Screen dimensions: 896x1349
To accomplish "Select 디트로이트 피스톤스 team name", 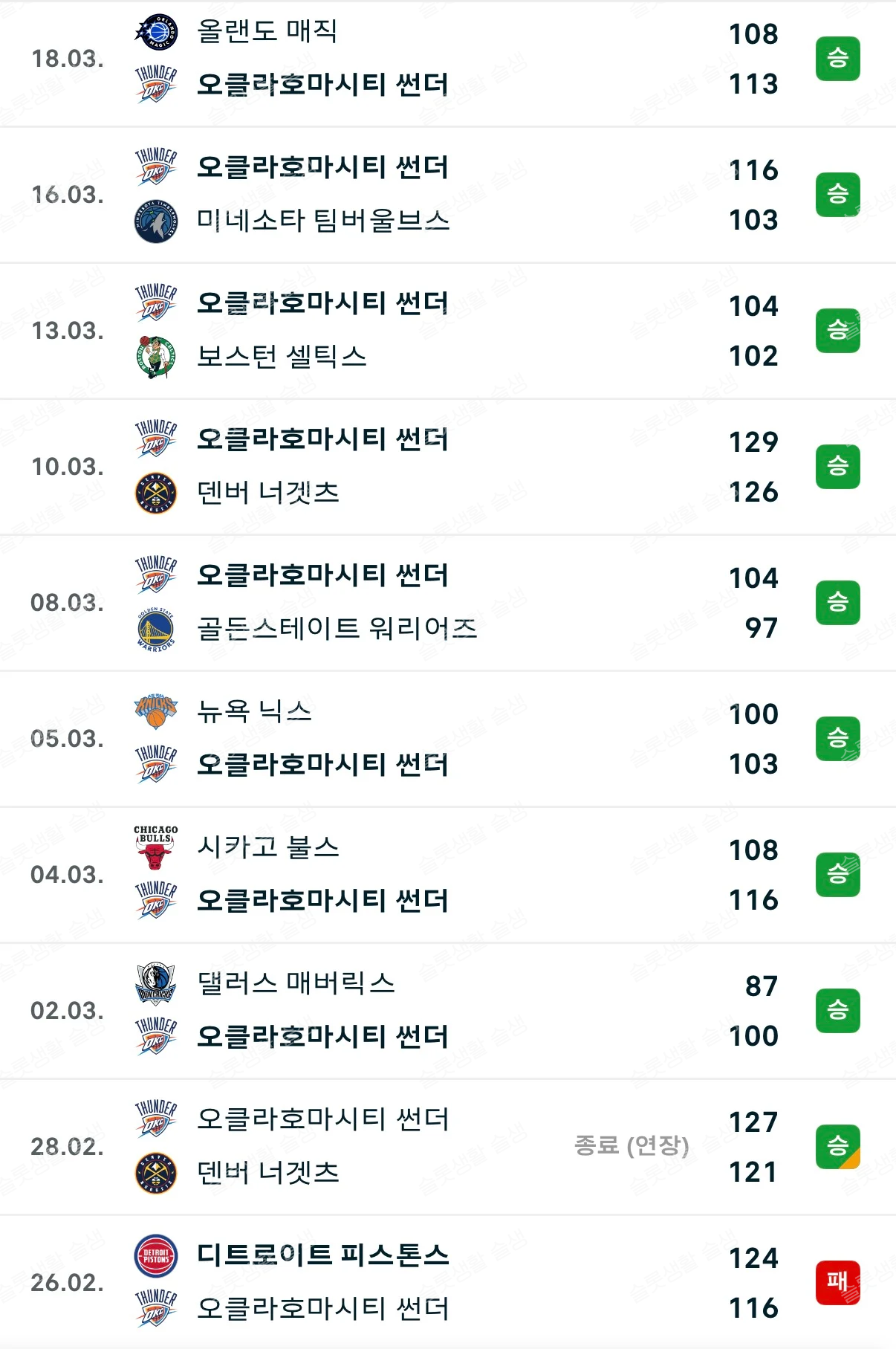I will (323, 1255).
